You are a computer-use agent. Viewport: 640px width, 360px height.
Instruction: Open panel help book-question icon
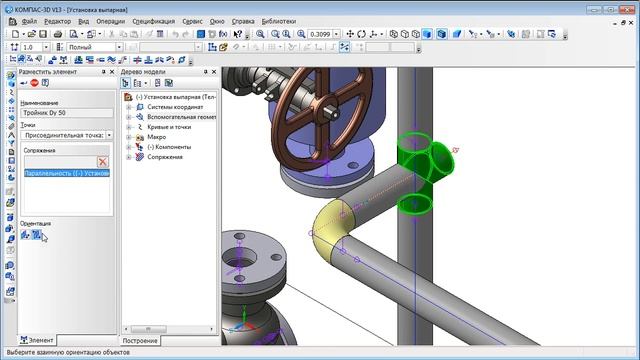click(x=45, y=83)
